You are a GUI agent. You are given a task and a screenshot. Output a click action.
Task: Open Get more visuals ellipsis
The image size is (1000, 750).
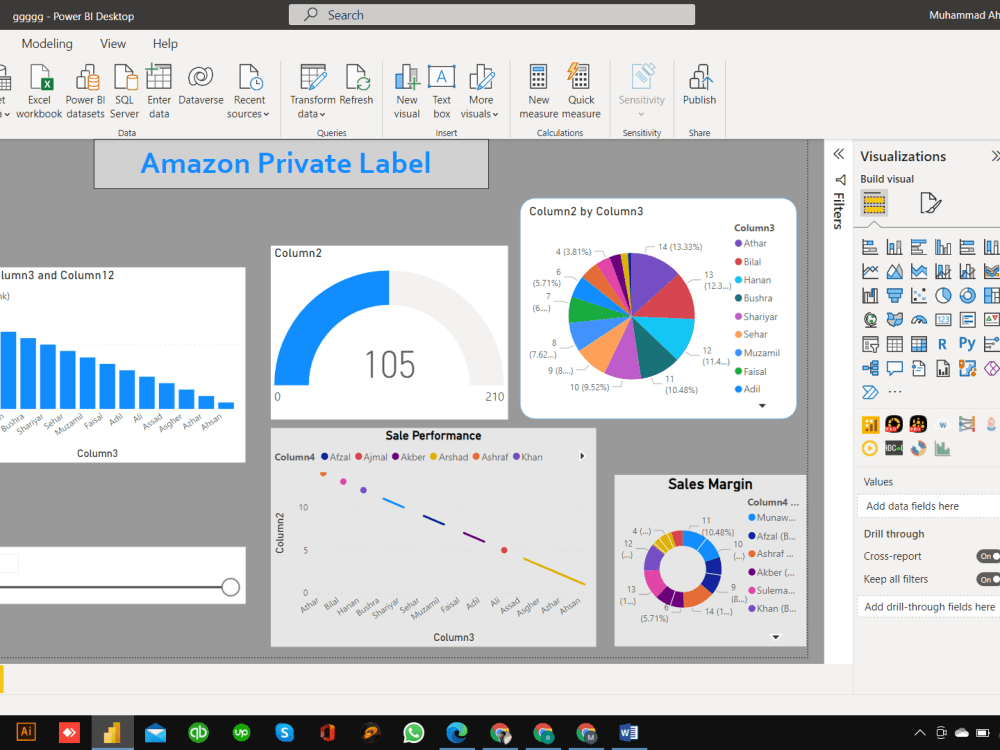click(x=895, y=392)
